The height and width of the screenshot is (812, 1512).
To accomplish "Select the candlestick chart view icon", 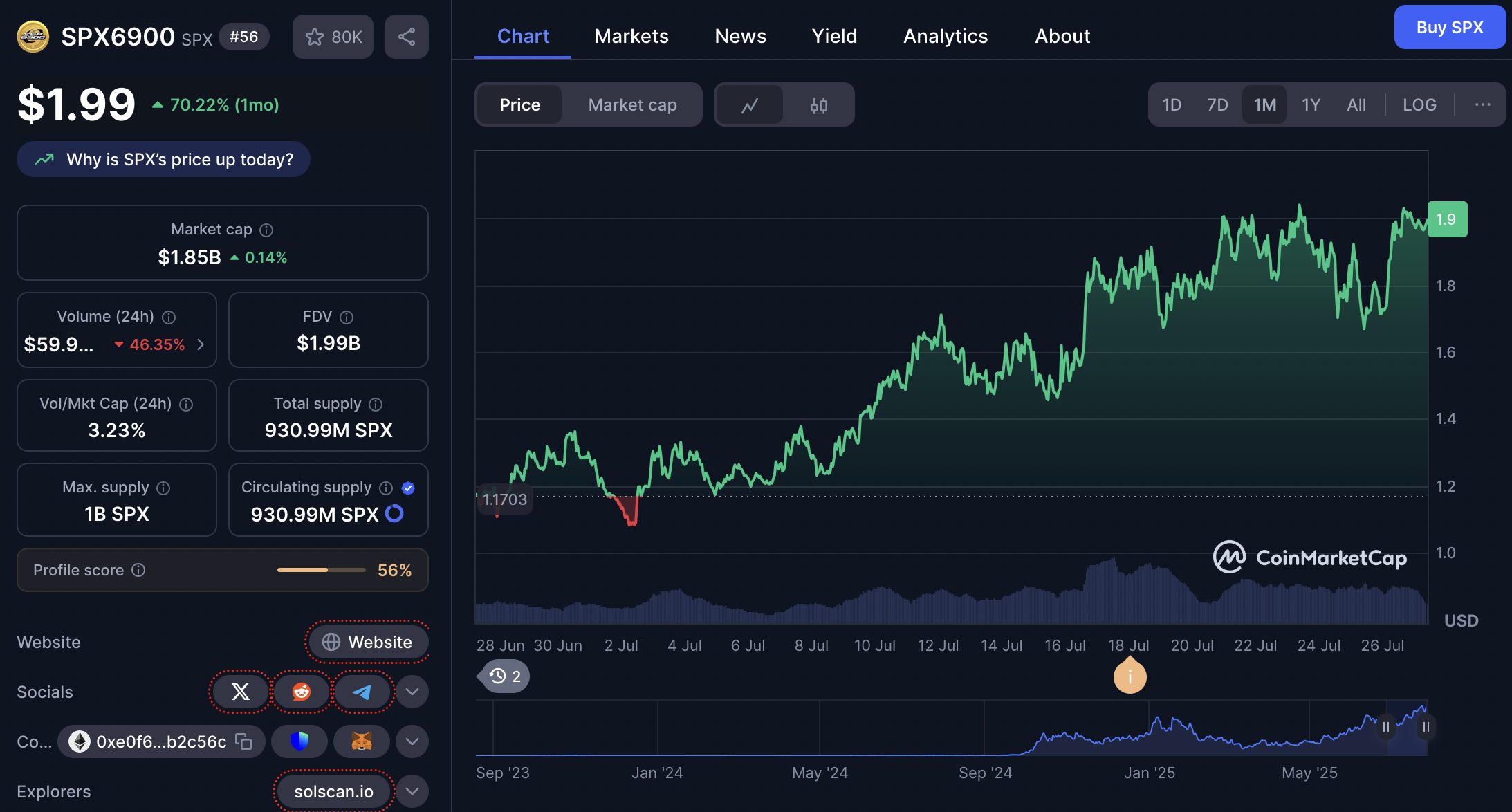I will coord(819,105).
